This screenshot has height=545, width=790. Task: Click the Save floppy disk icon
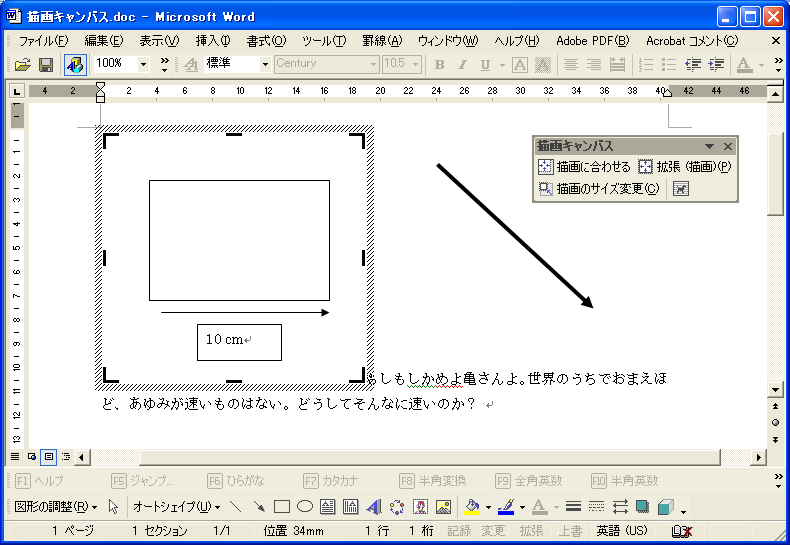(x=46, y=64)
